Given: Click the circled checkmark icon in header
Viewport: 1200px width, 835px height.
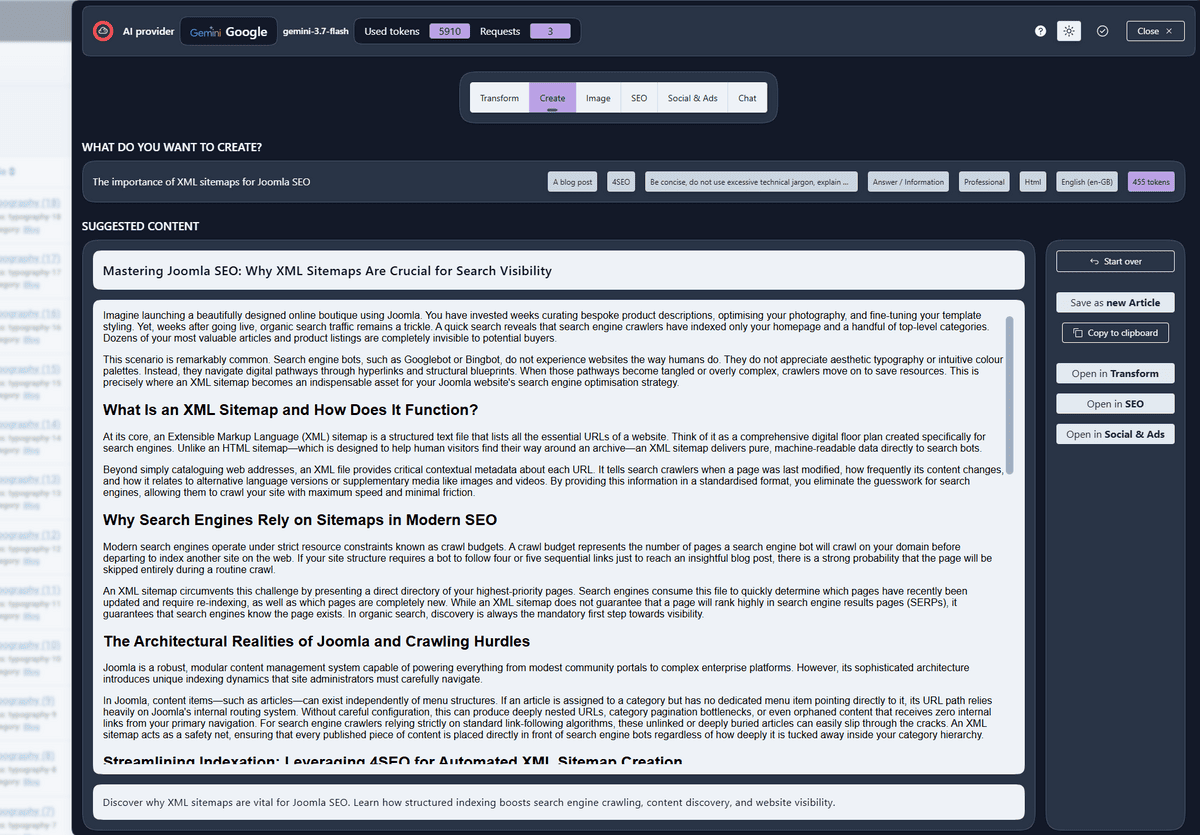Looking at the screenshot, I should coord(1102,31).
